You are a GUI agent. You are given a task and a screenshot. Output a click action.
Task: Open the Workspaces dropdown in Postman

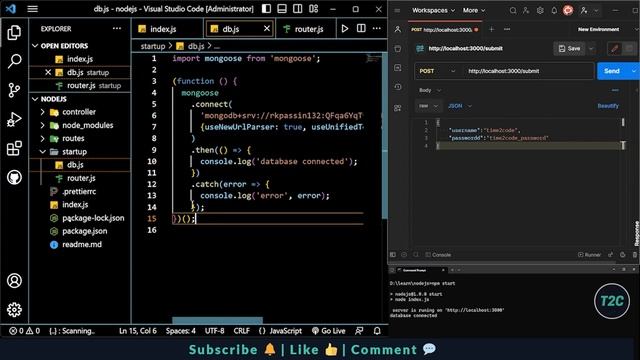pos(433,11)
